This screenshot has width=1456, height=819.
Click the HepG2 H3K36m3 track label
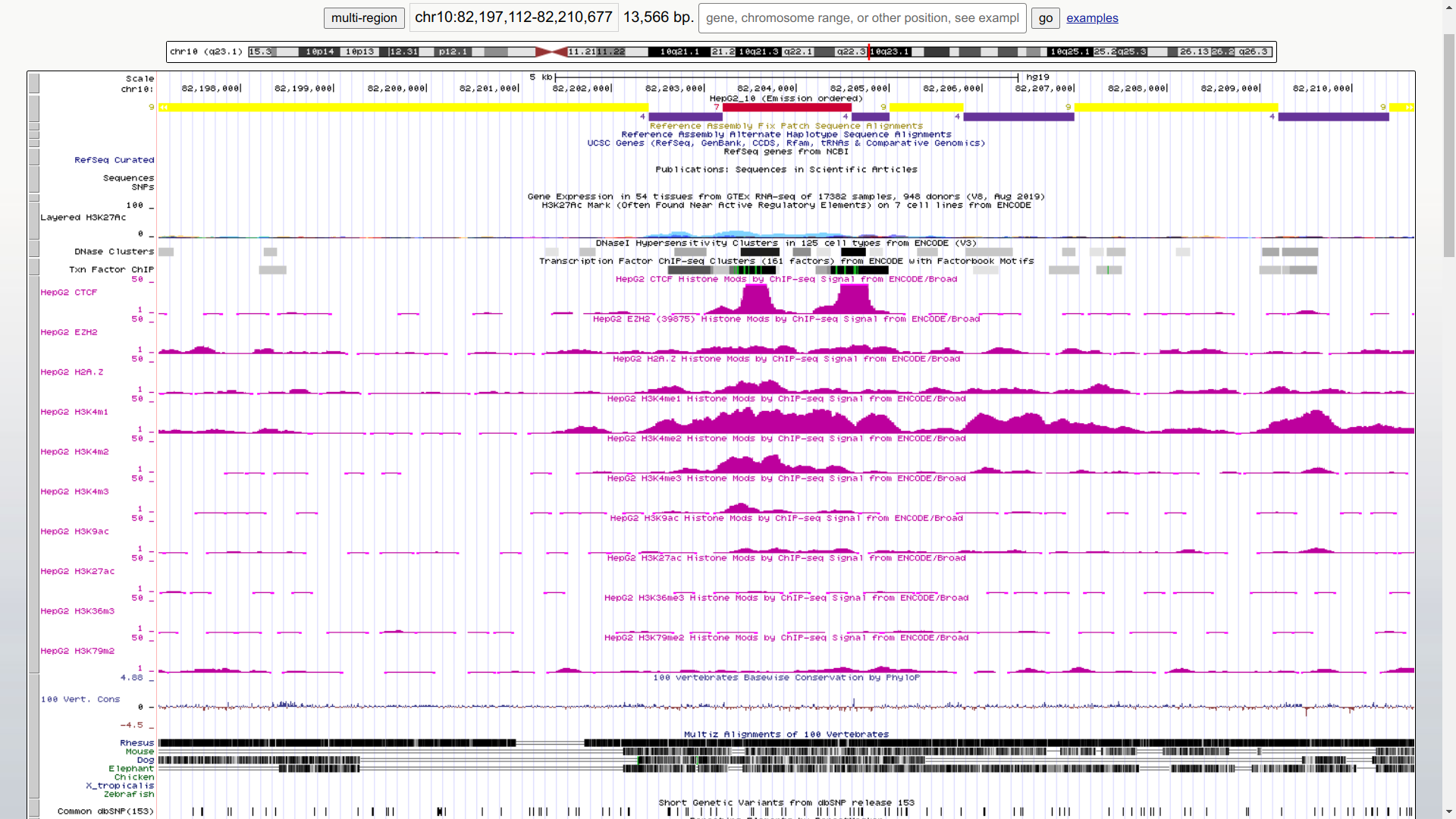point(77,611)
